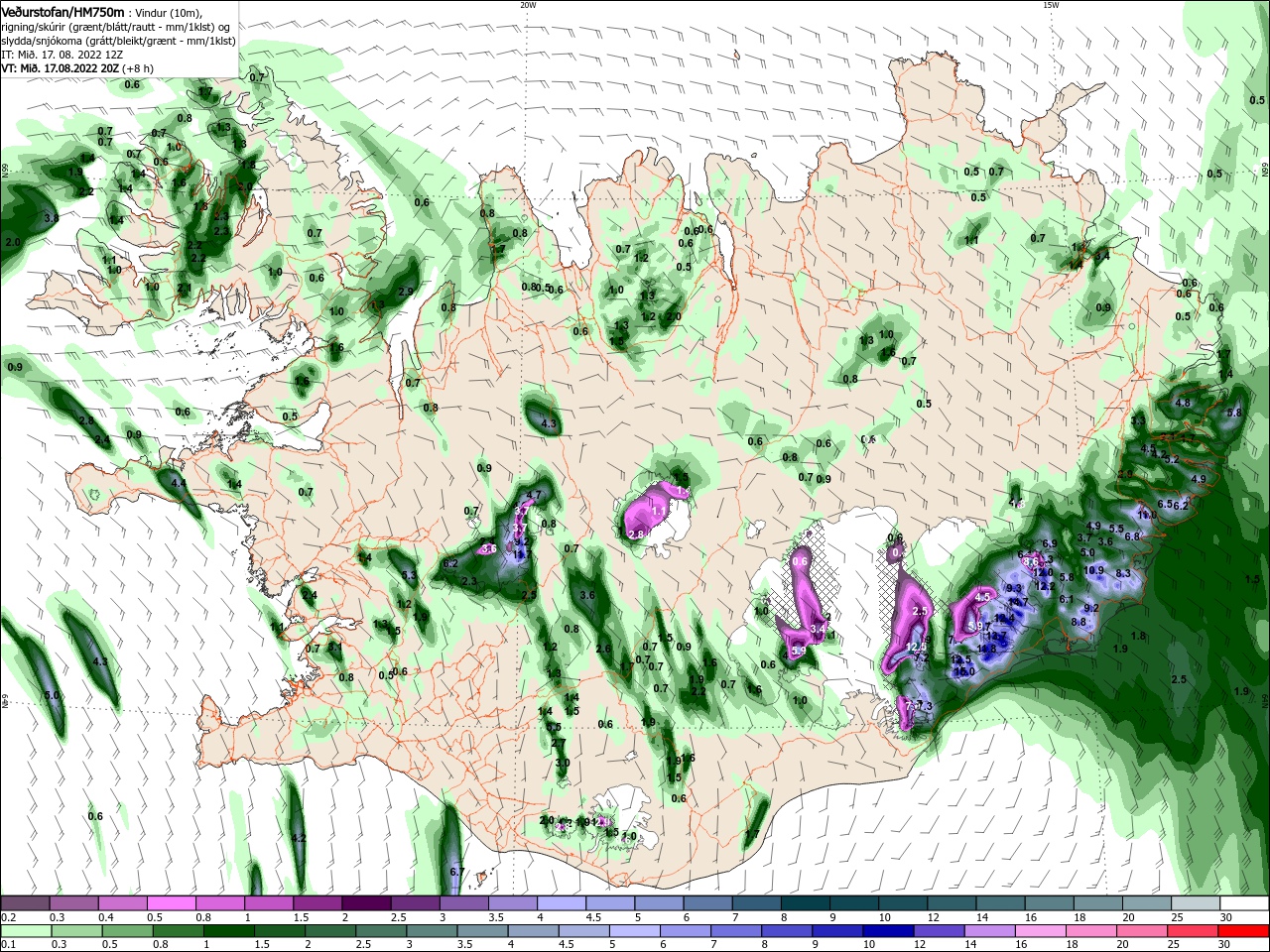Click the grey-purple 0.2 swatch in top legend row
Image resolution: width=1270 pixels, height=952 pixels.
26,903
